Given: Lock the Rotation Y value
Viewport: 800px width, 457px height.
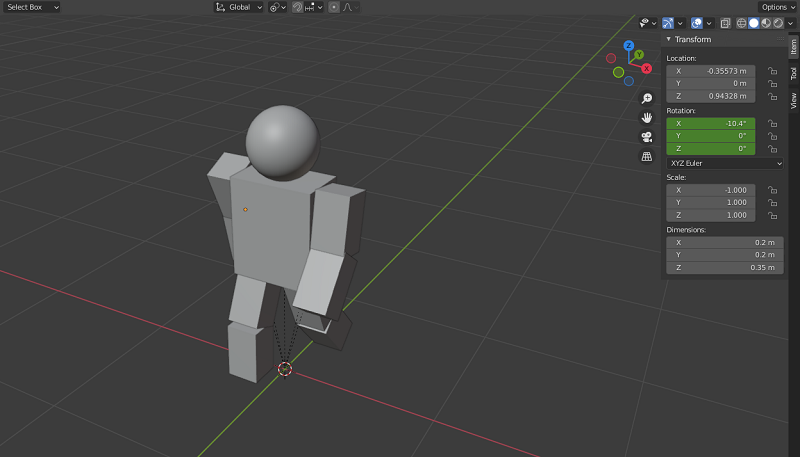Looking at the screenshot, I should [x=772, y=136].
